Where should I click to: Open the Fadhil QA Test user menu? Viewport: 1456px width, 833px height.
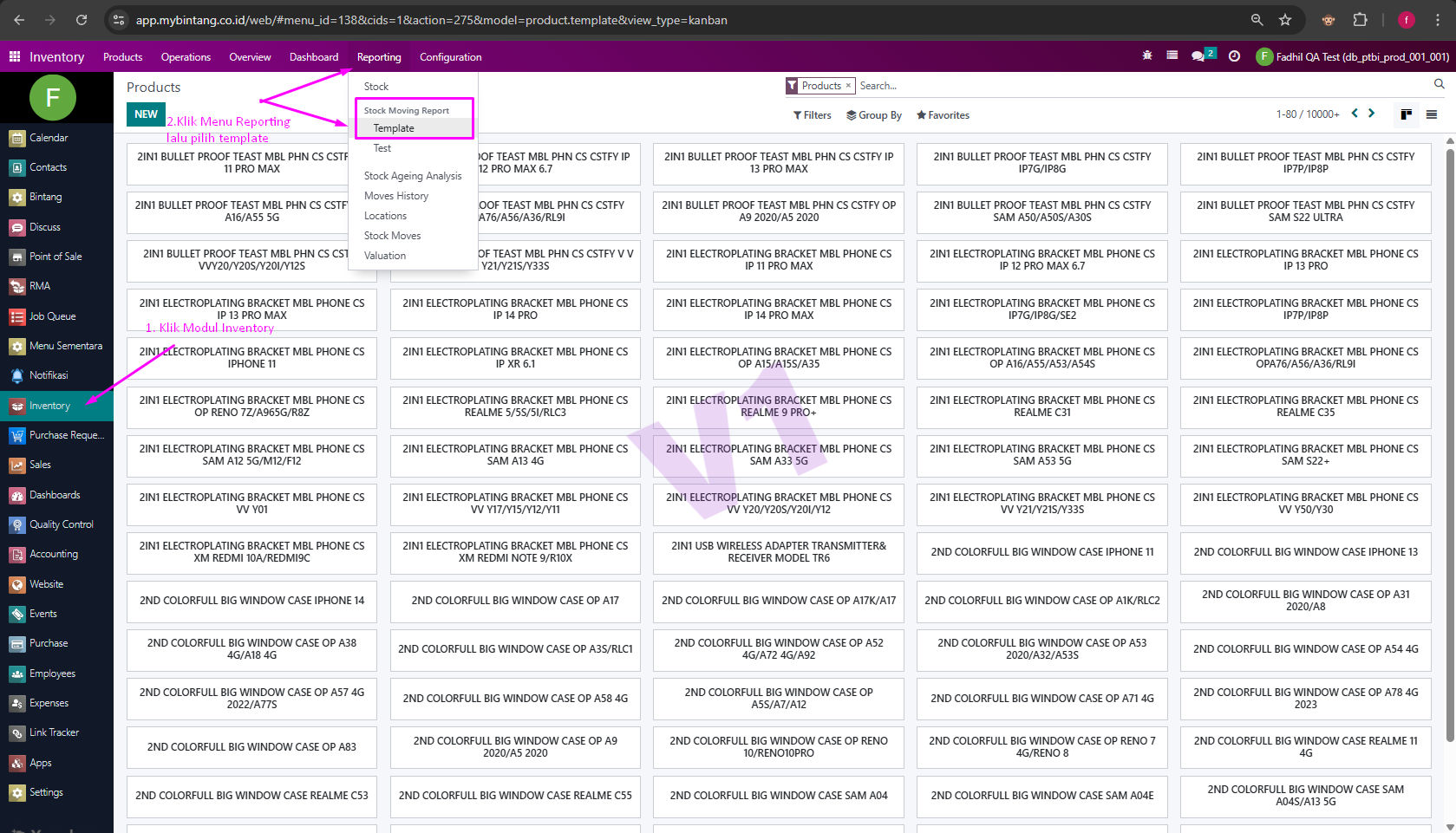click(x=1353, y=57)
